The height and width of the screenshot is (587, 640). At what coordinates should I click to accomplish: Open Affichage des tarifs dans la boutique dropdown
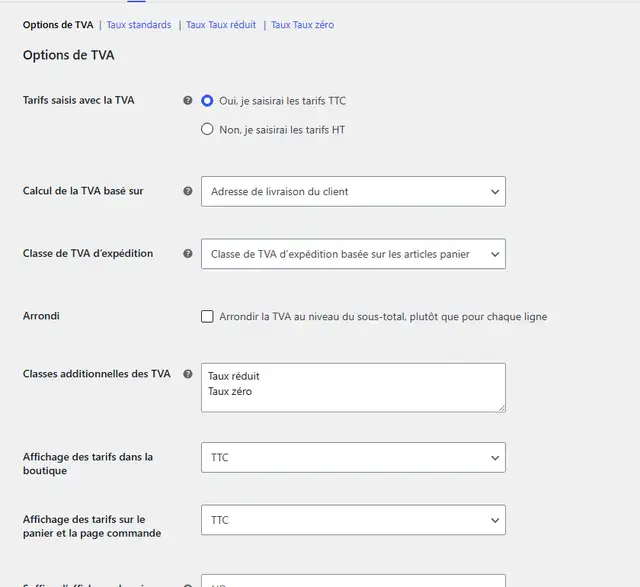tap(353, 458)
